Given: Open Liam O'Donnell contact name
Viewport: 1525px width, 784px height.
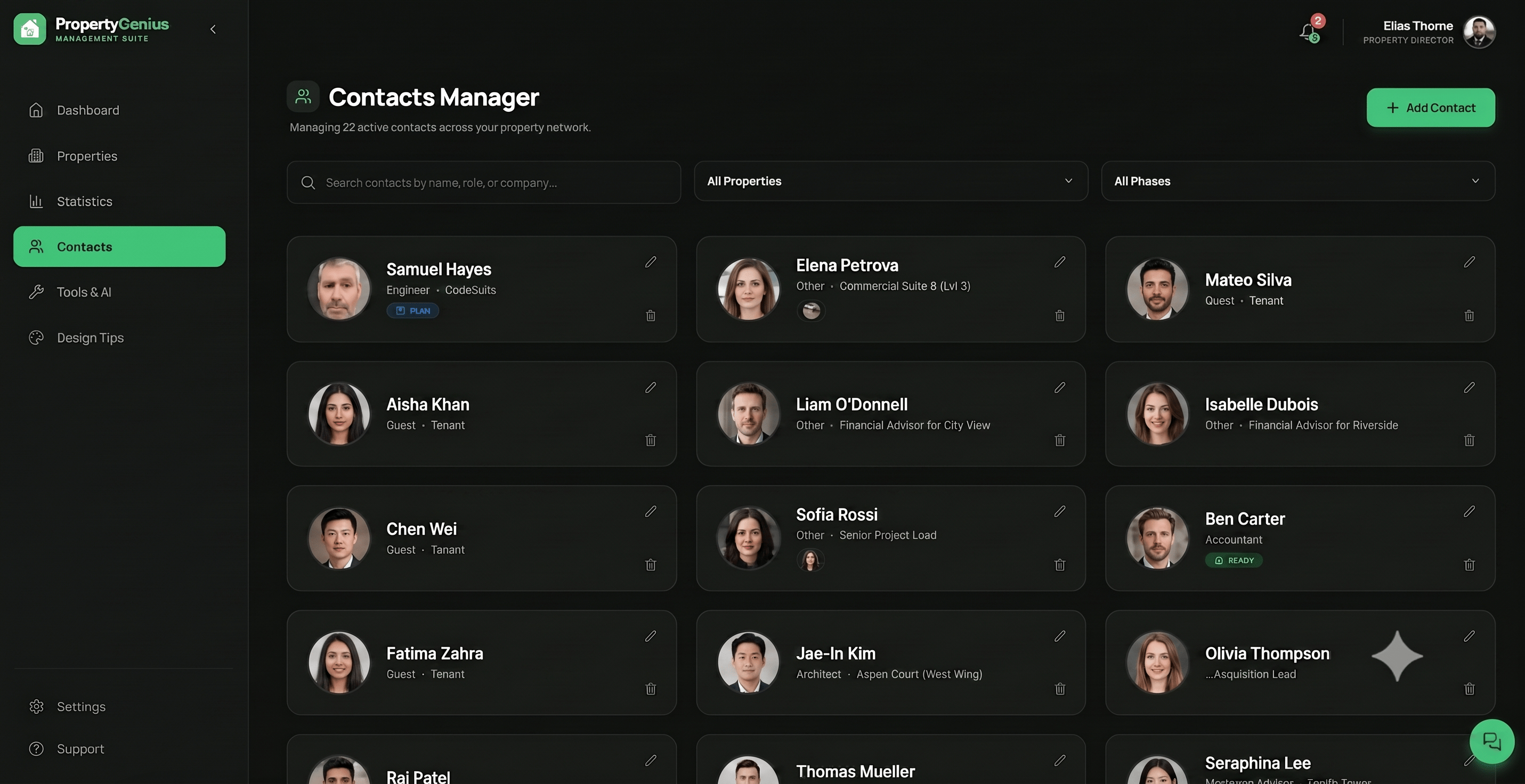Looking at the screenshot, I should coord(851,404).
